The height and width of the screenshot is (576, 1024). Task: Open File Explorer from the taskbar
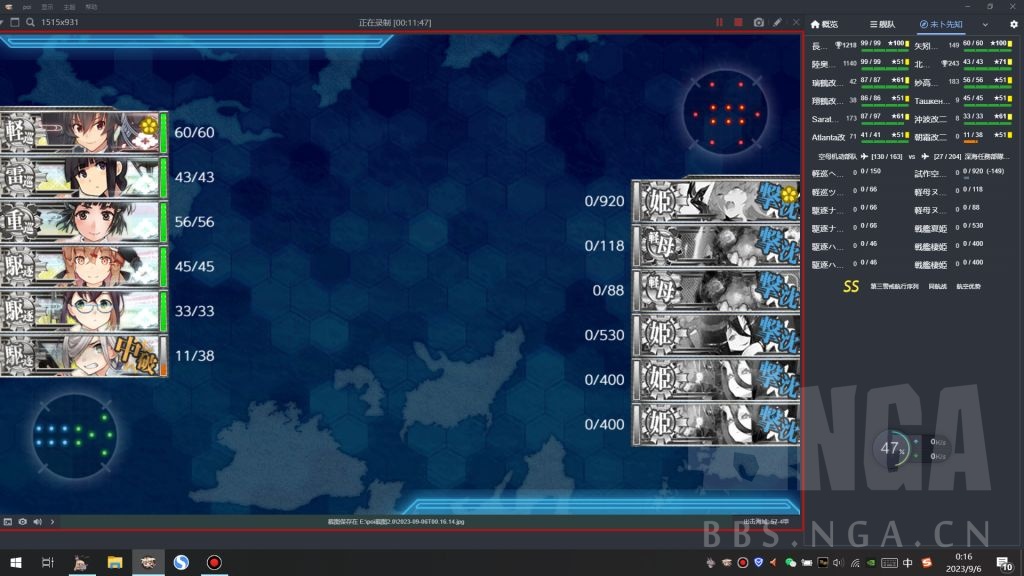click(115, 563)
